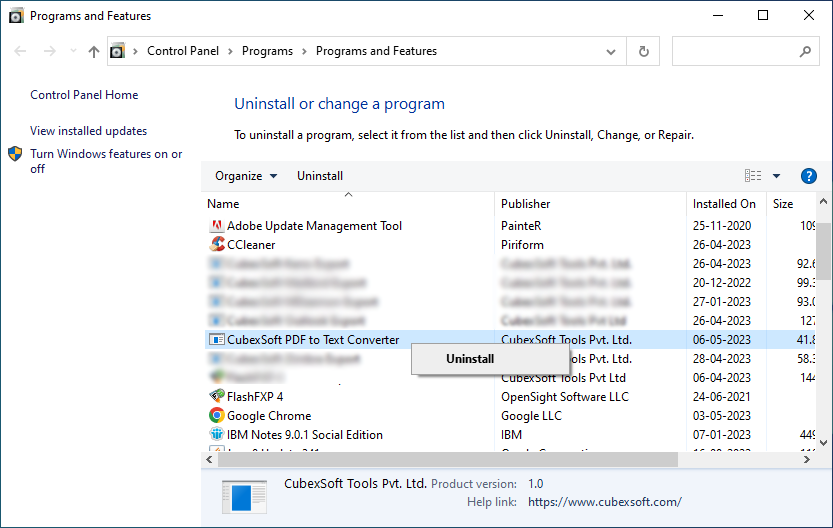Click the search magnifier icon
The height and width of the screenshot is (528, 833).
(x=805, y=52)
